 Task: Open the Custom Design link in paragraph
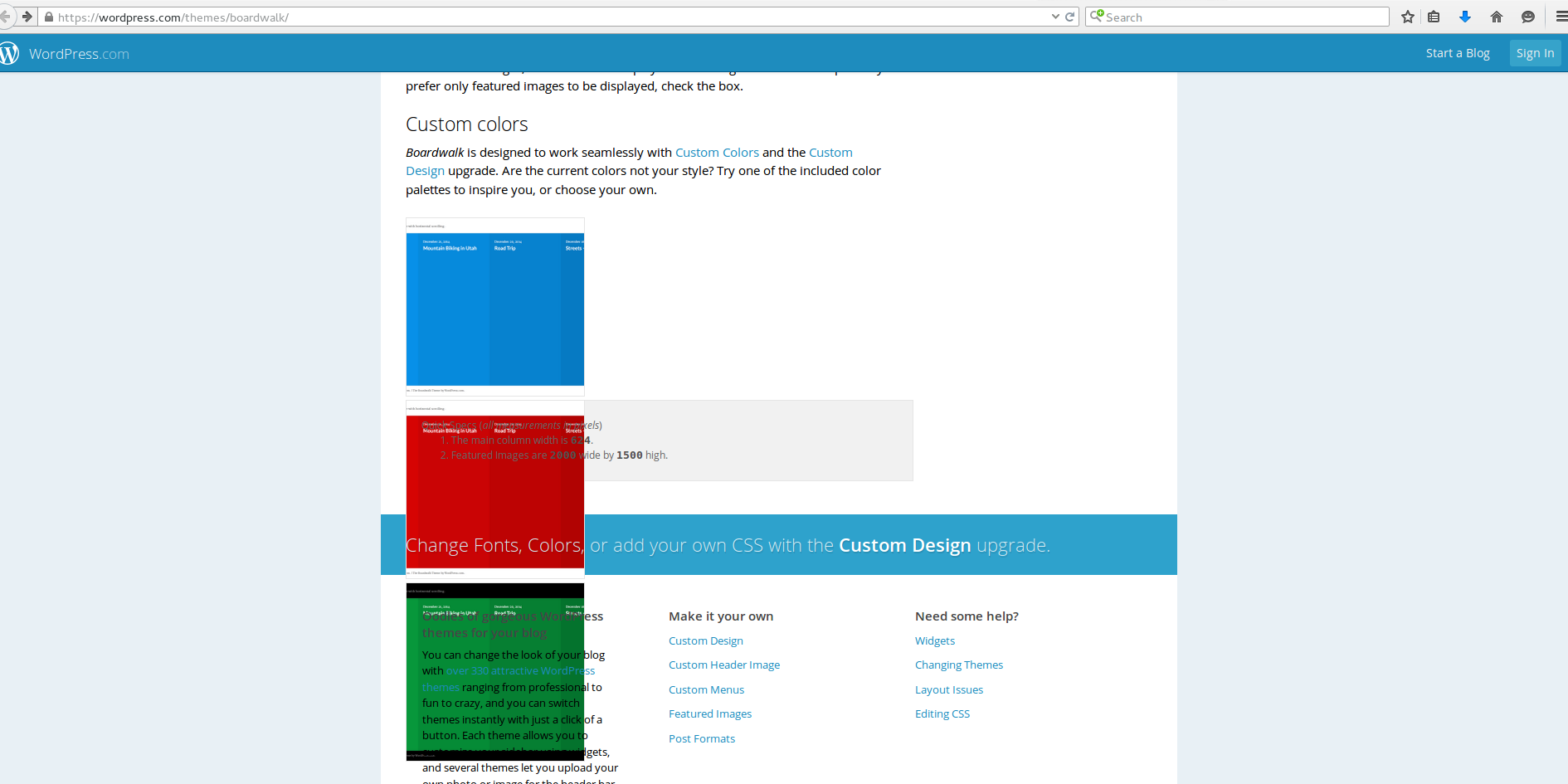(830, 153)
